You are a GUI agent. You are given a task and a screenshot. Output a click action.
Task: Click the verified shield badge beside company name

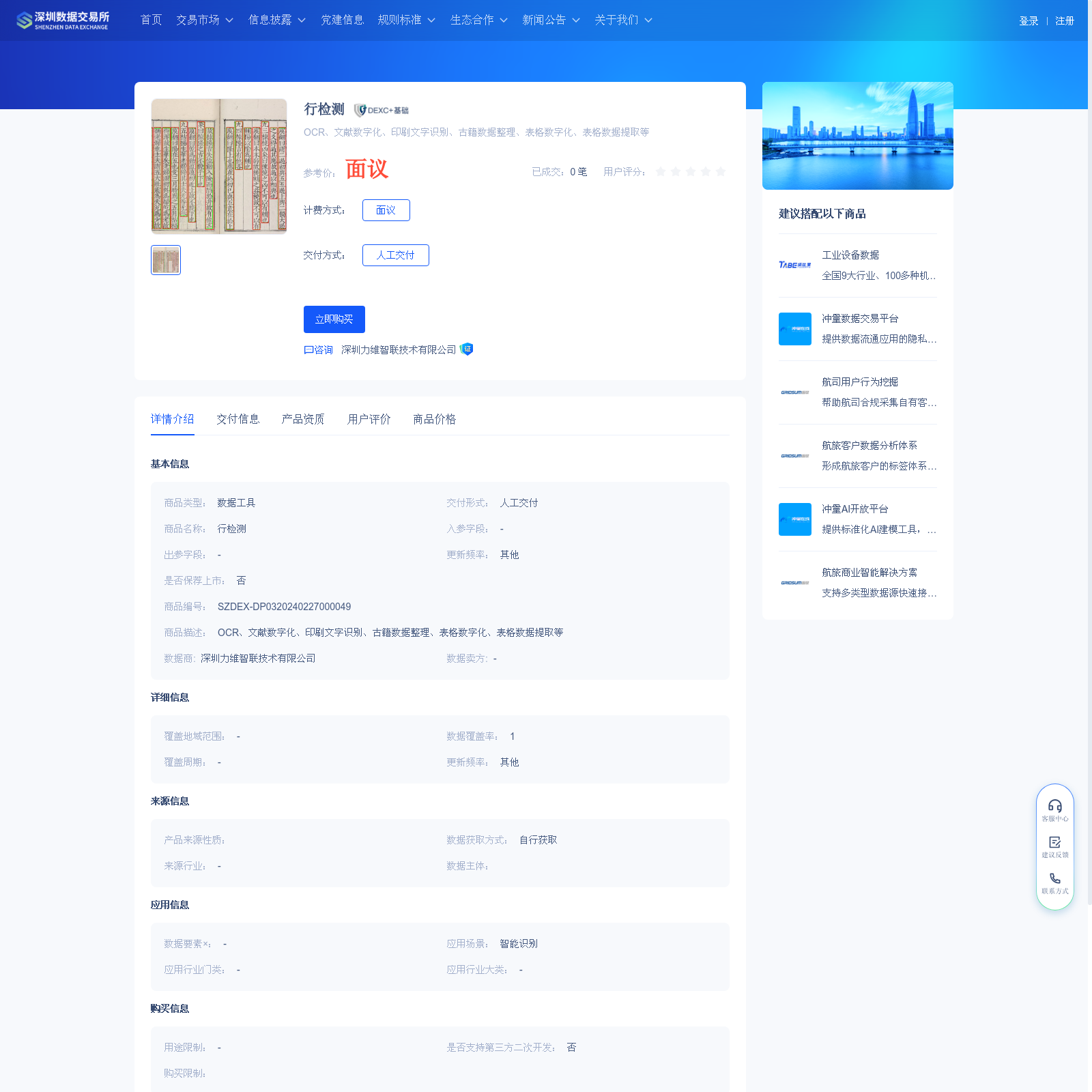coord(467,349)
